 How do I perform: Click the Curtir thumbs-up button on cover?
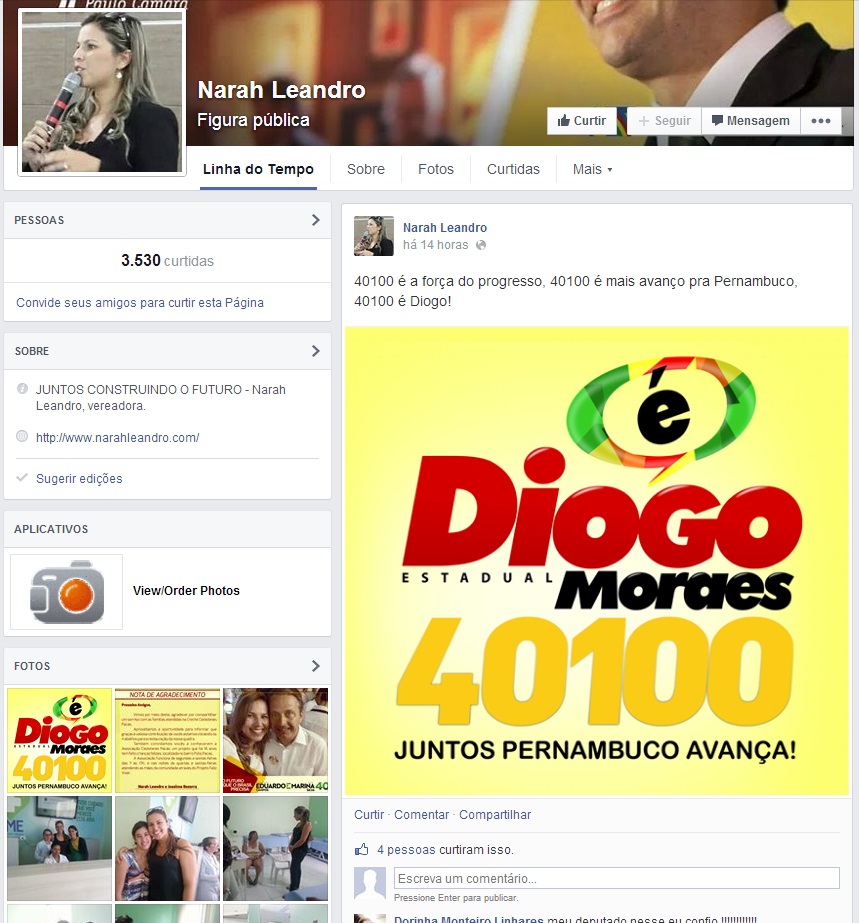[x=581, y=121]
